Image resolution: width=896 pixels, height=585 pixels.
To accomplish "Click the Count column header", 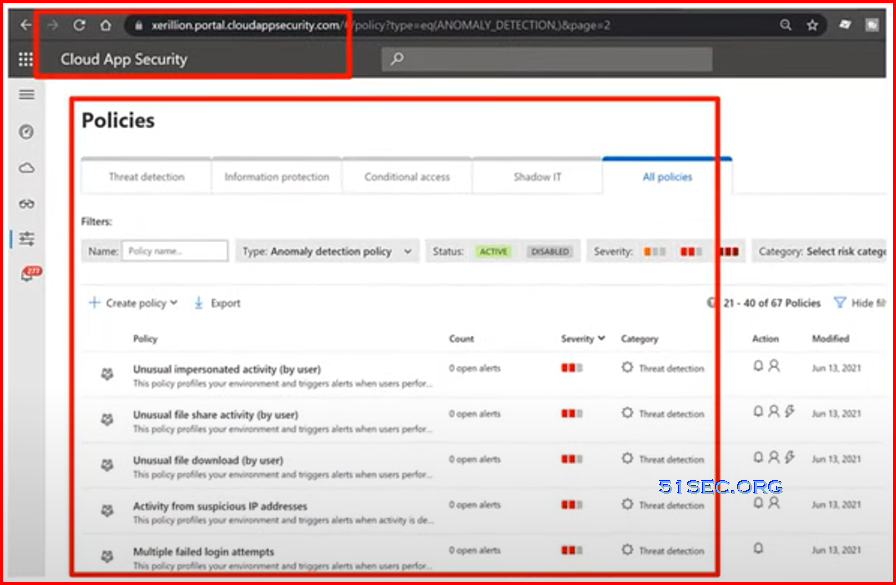I will 461,339.
